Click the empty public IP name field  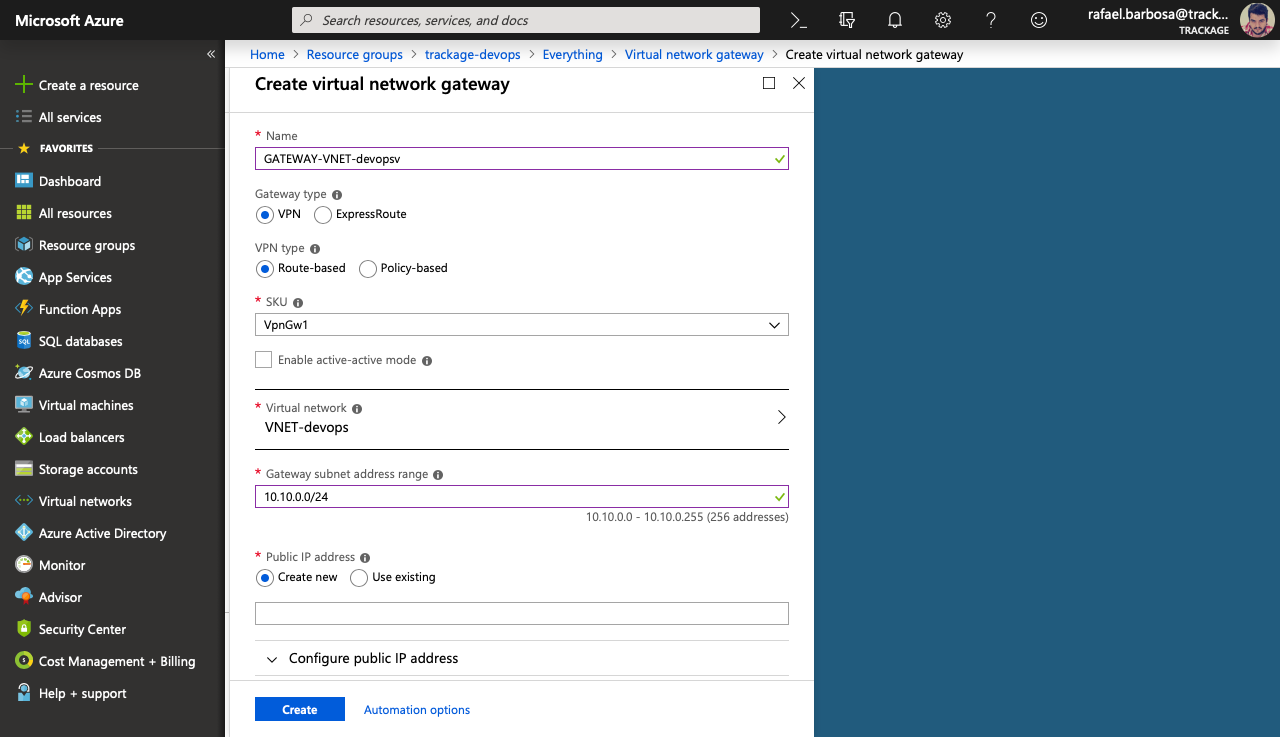[x=522, y=614]
